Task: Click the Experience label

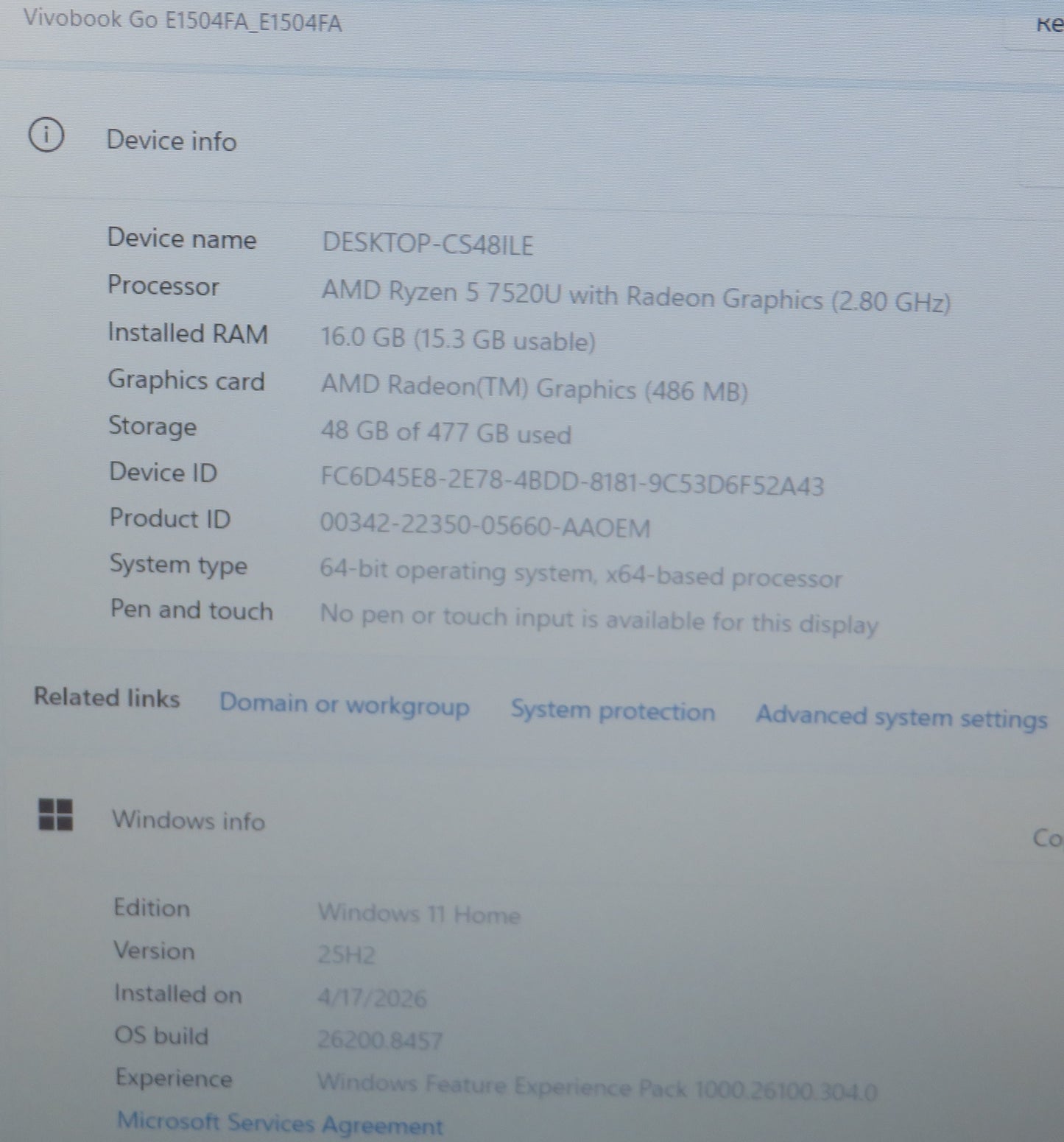Action: click(174, 1078)
